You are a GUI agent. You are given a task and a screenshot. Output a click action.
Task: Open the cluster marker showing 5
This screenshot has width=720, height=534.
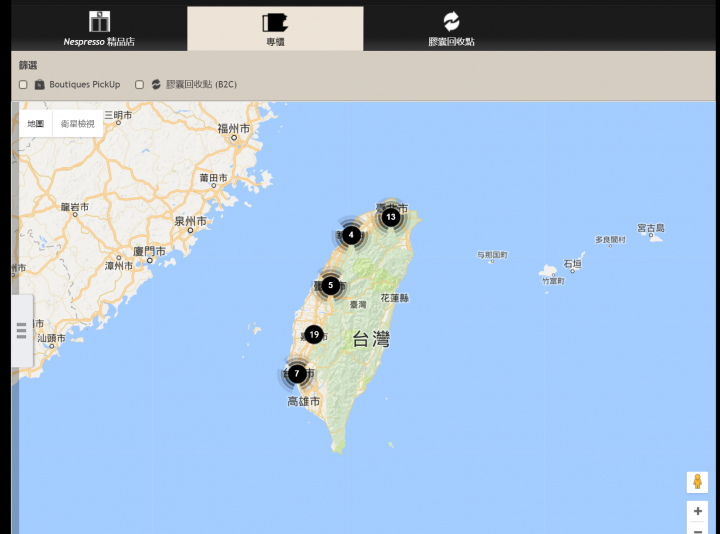click(x=331, y=285)
